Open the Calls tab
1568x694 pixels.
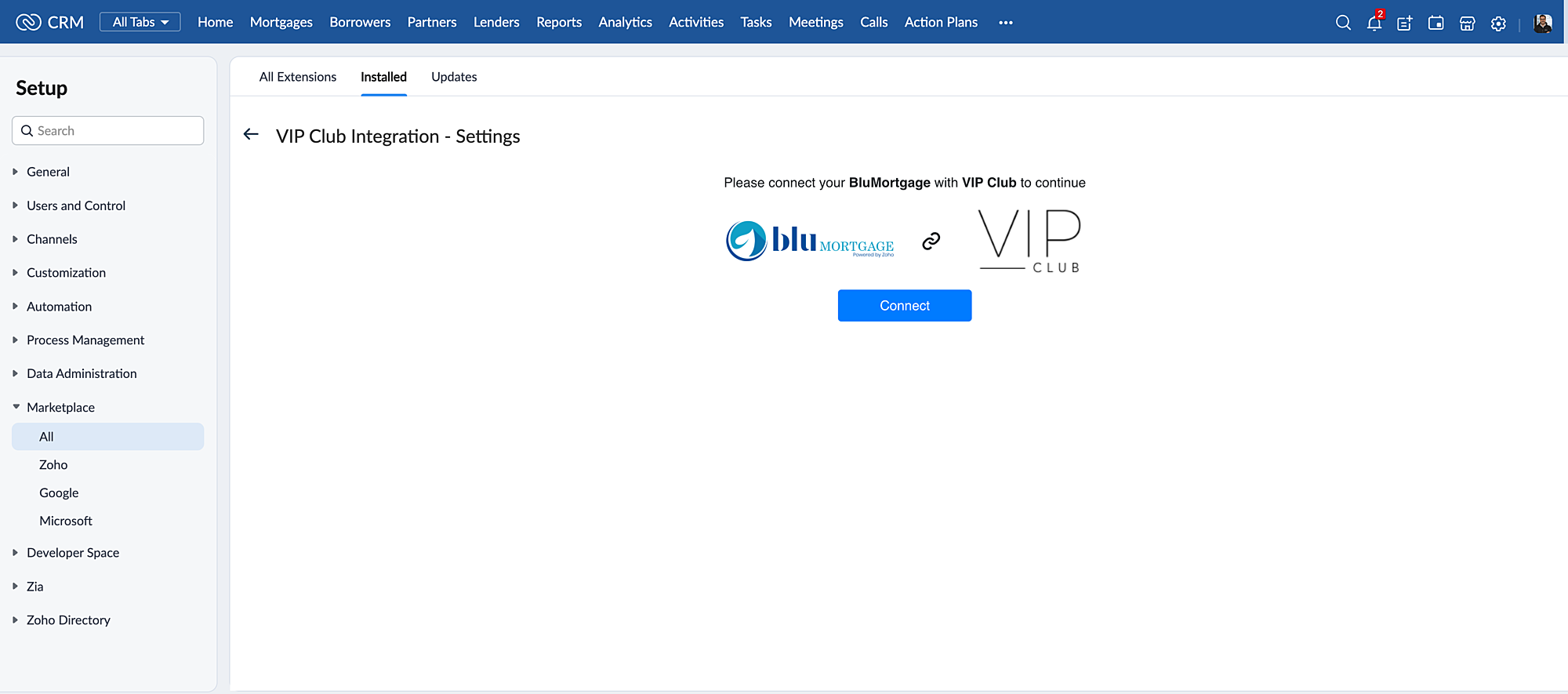tap(873, 22)
